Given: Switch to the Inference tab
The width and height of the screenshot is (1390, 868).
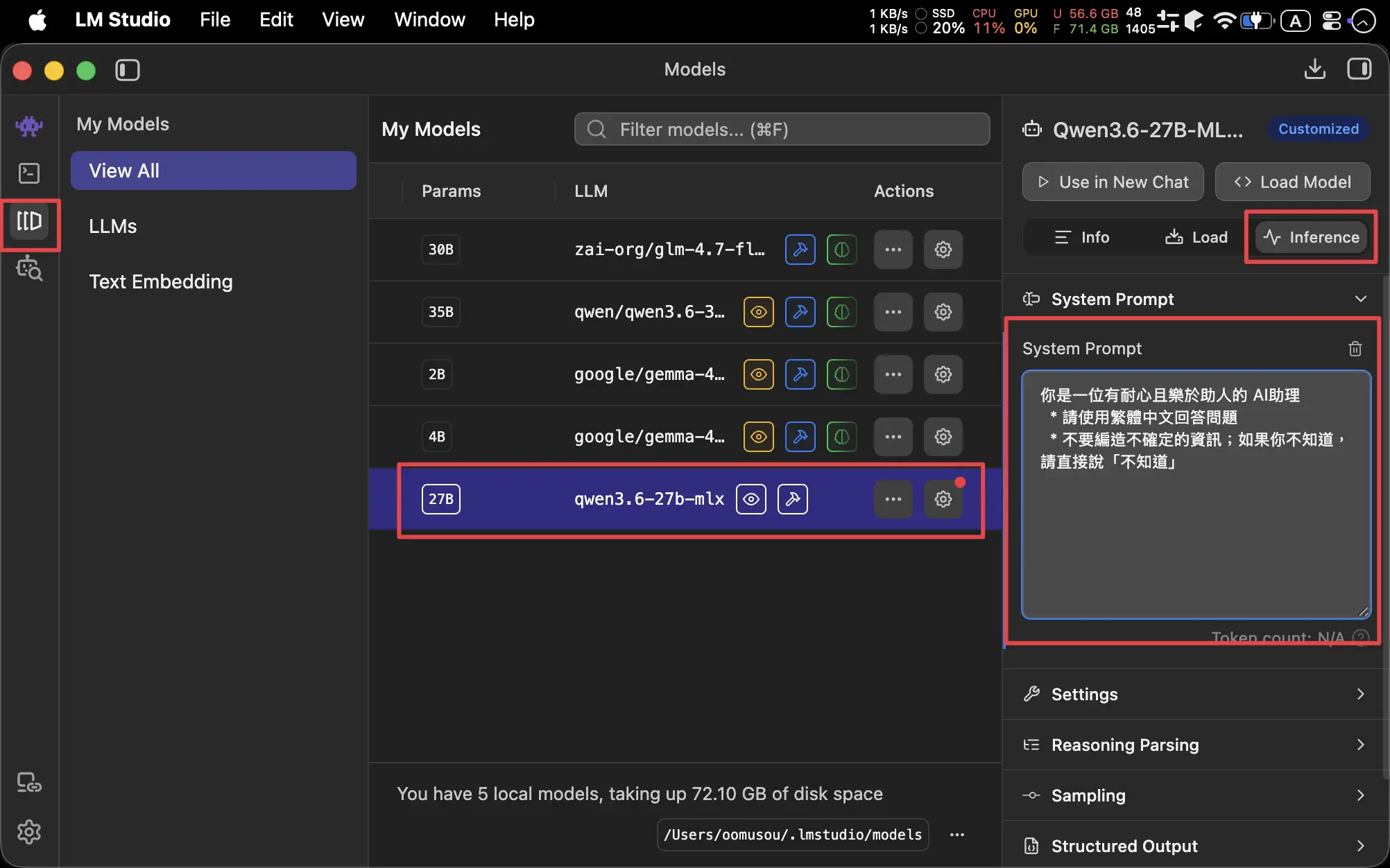Looking at the screenshot, I should coord(1311,237).
